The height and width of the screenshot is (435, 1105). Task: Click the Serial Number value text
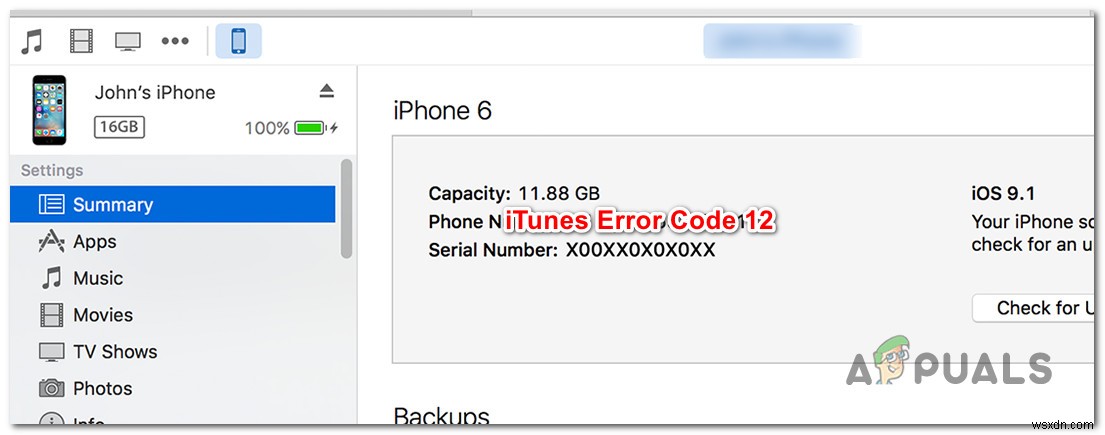(640, 250)
